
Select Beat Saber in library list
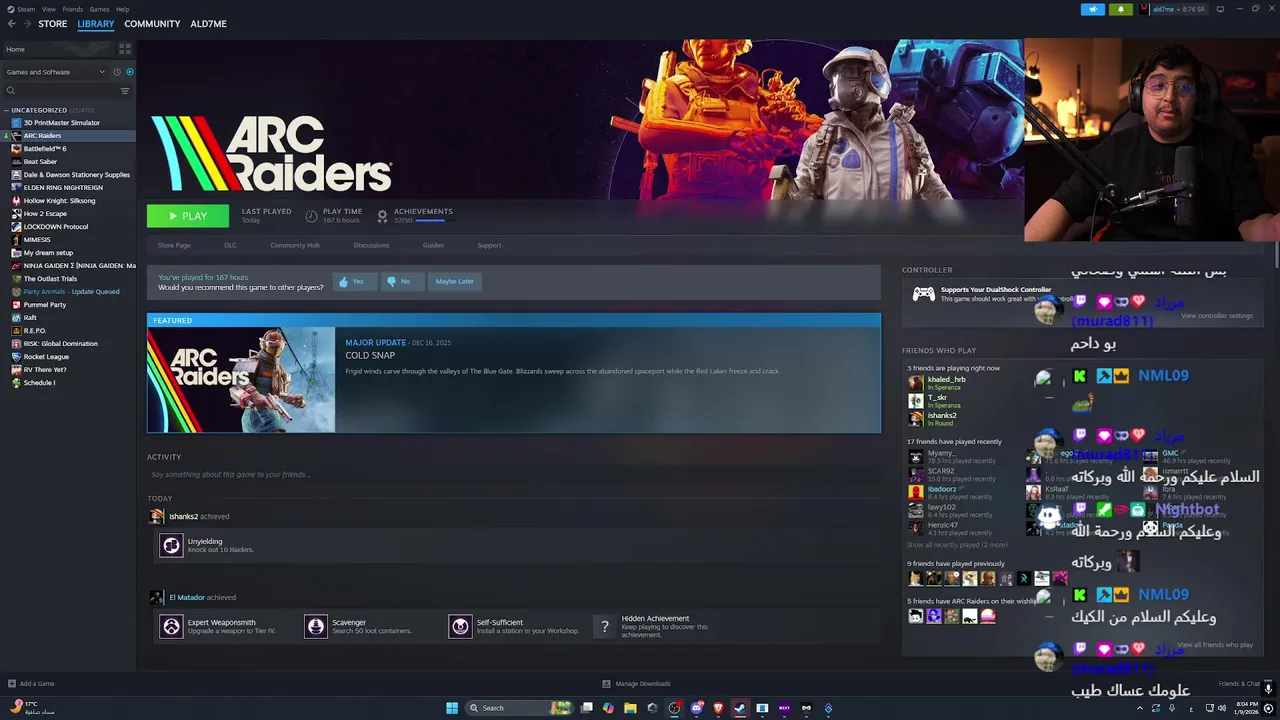(40, 162)
